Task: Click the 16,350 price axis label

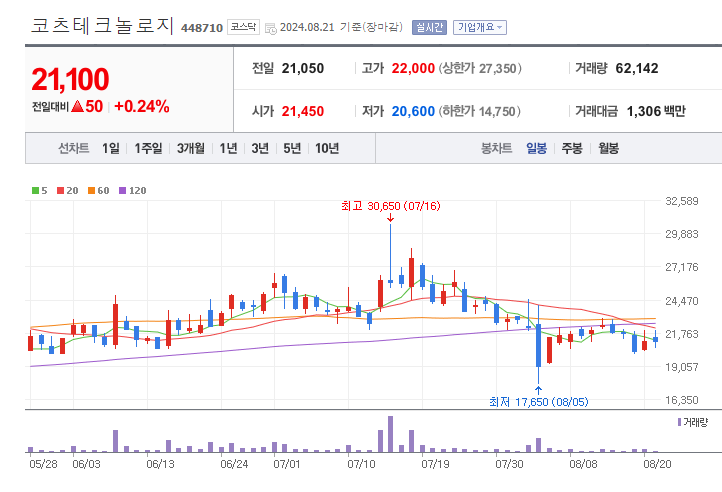Action: coord(681,400)
